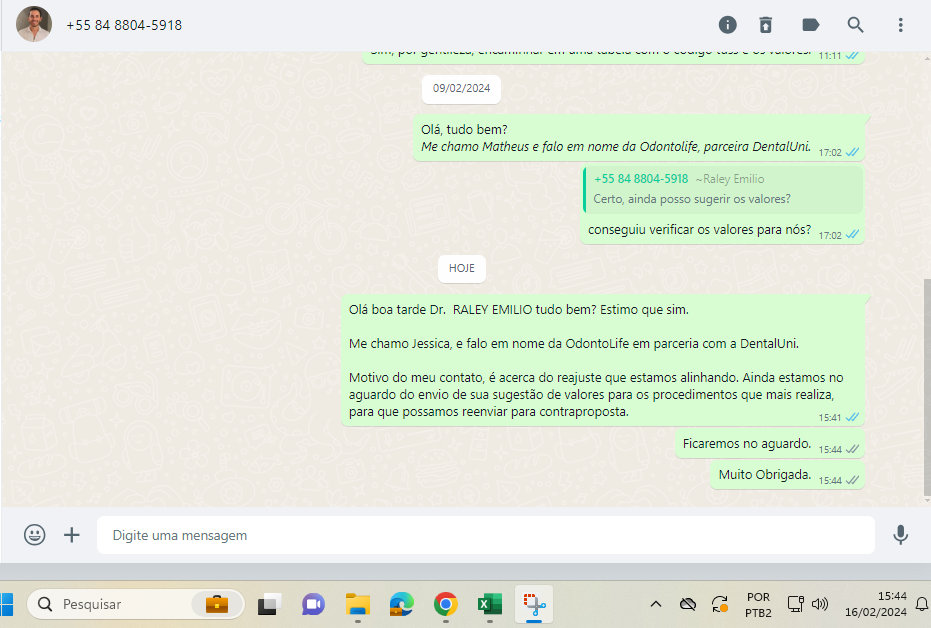Click the chat vertical scrollbar
The height and width of the screenshot is (628, 931).
coord(925,390)
